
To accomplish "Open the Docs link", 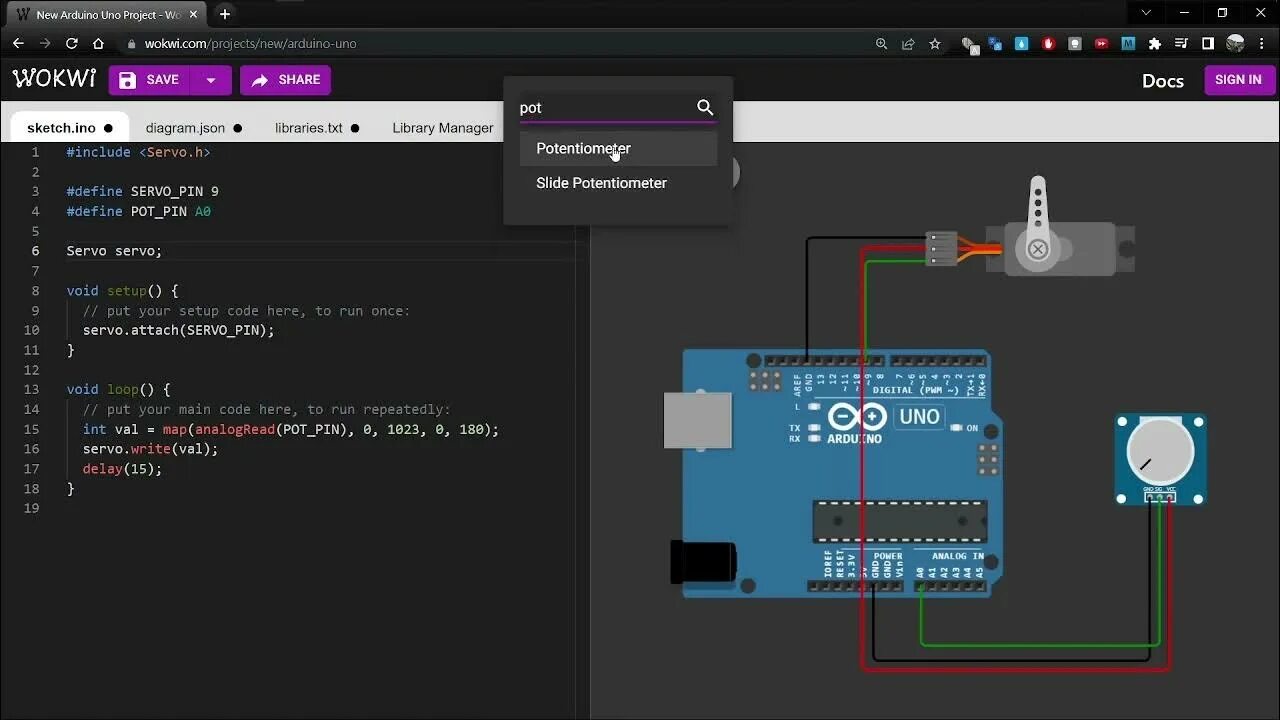I will point(1163,81).
